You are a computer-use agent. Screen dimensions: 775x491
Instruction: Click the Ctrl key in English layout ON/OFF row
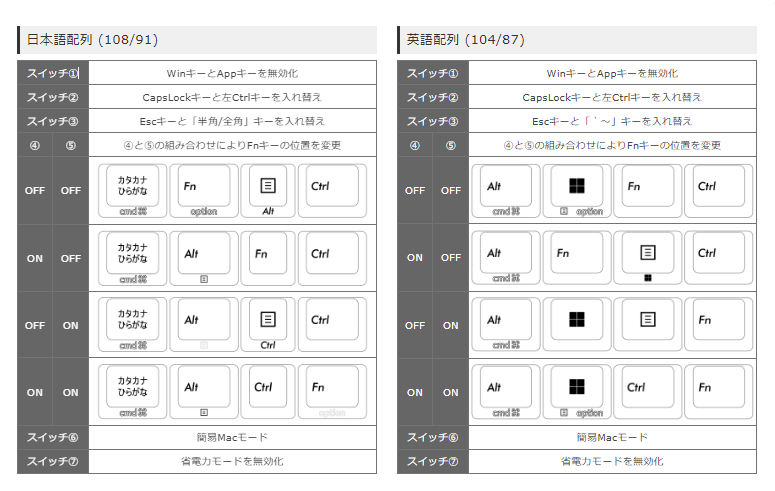pyautogui.click(x=719, y=258)
